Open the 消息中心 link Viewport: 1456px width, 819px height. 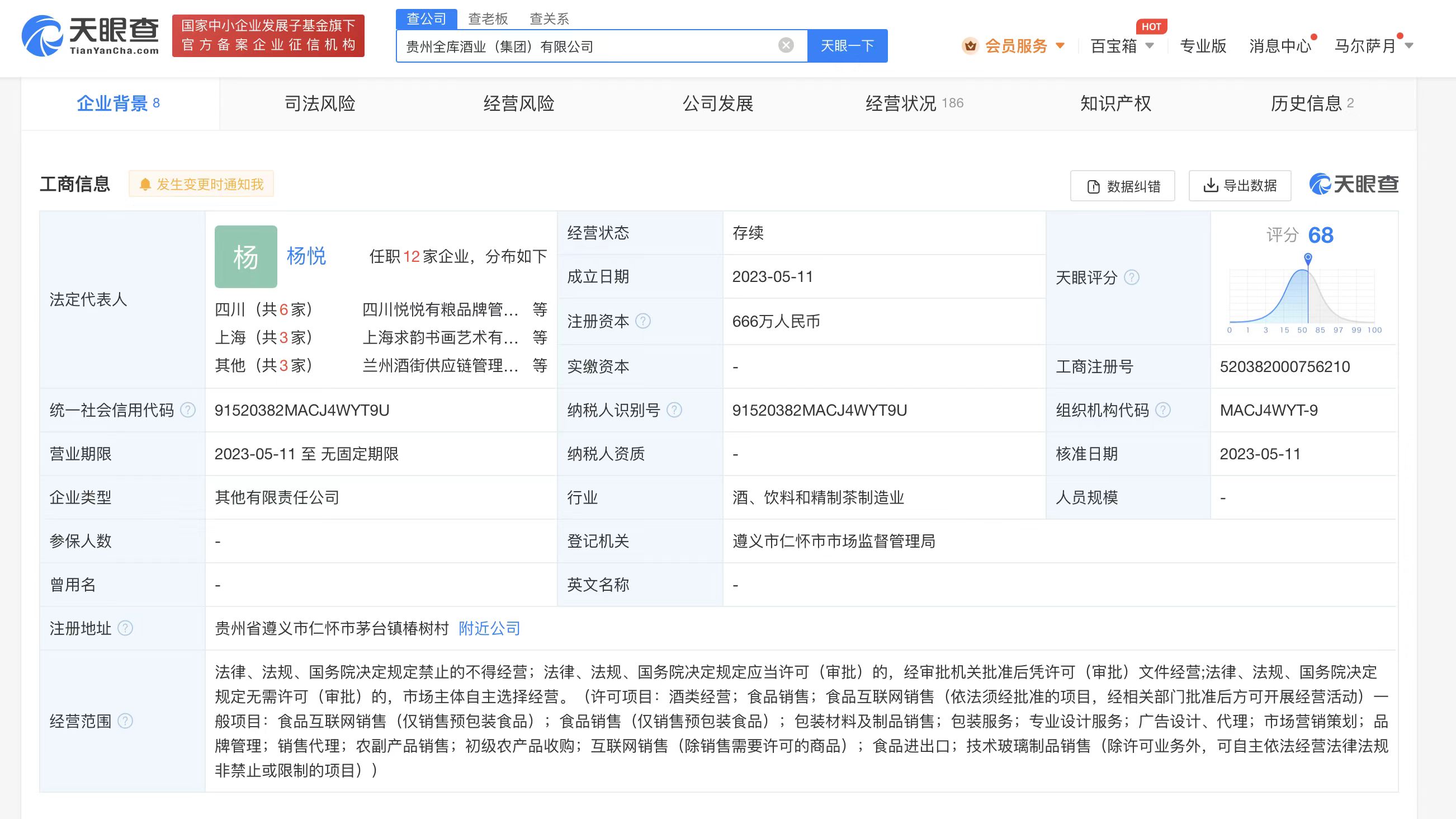pos(1280,46)
